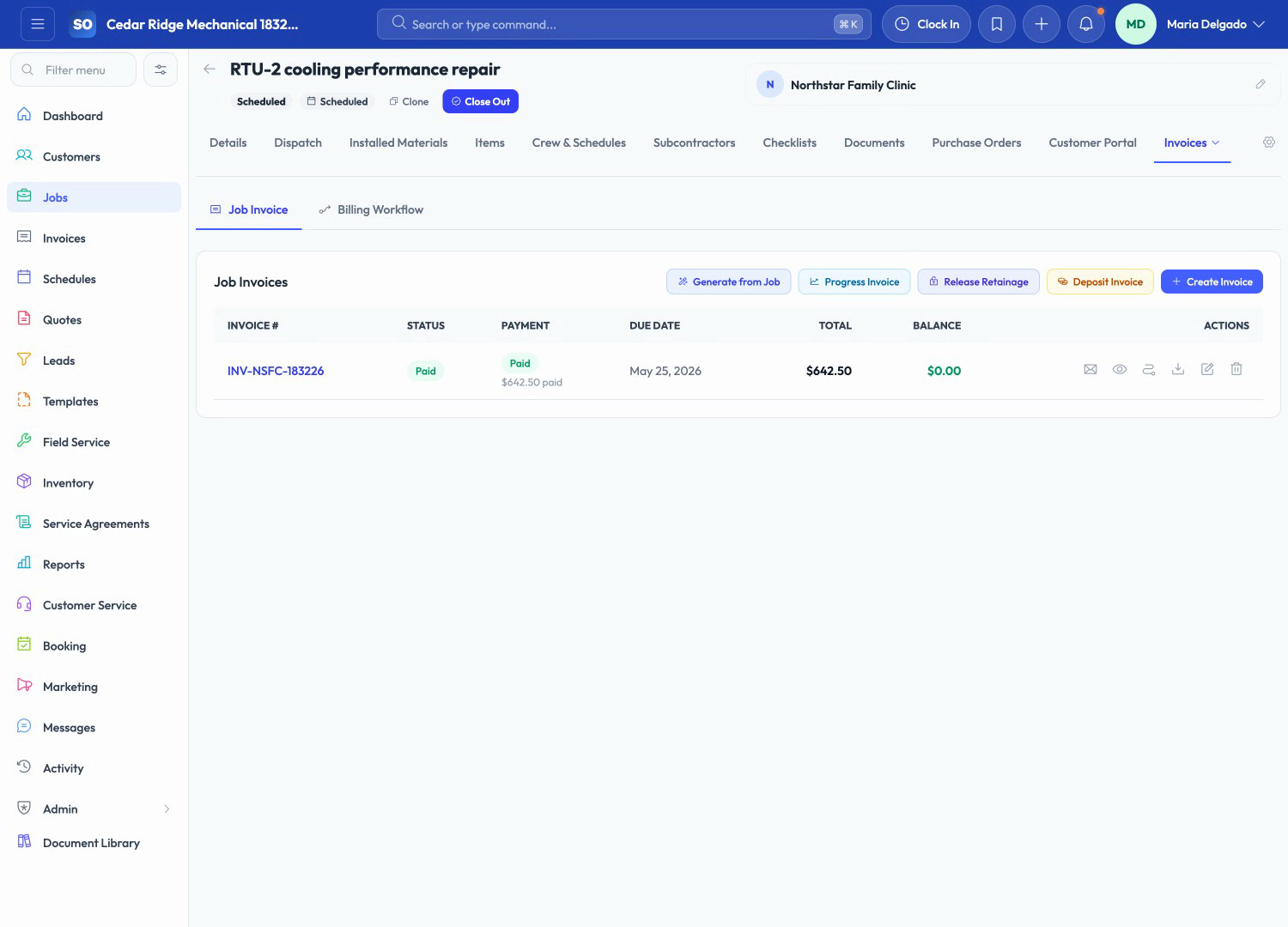Screen dimensions: 1288x927
Task: Open Quotes in the sidebar
Action: point(94,319)
